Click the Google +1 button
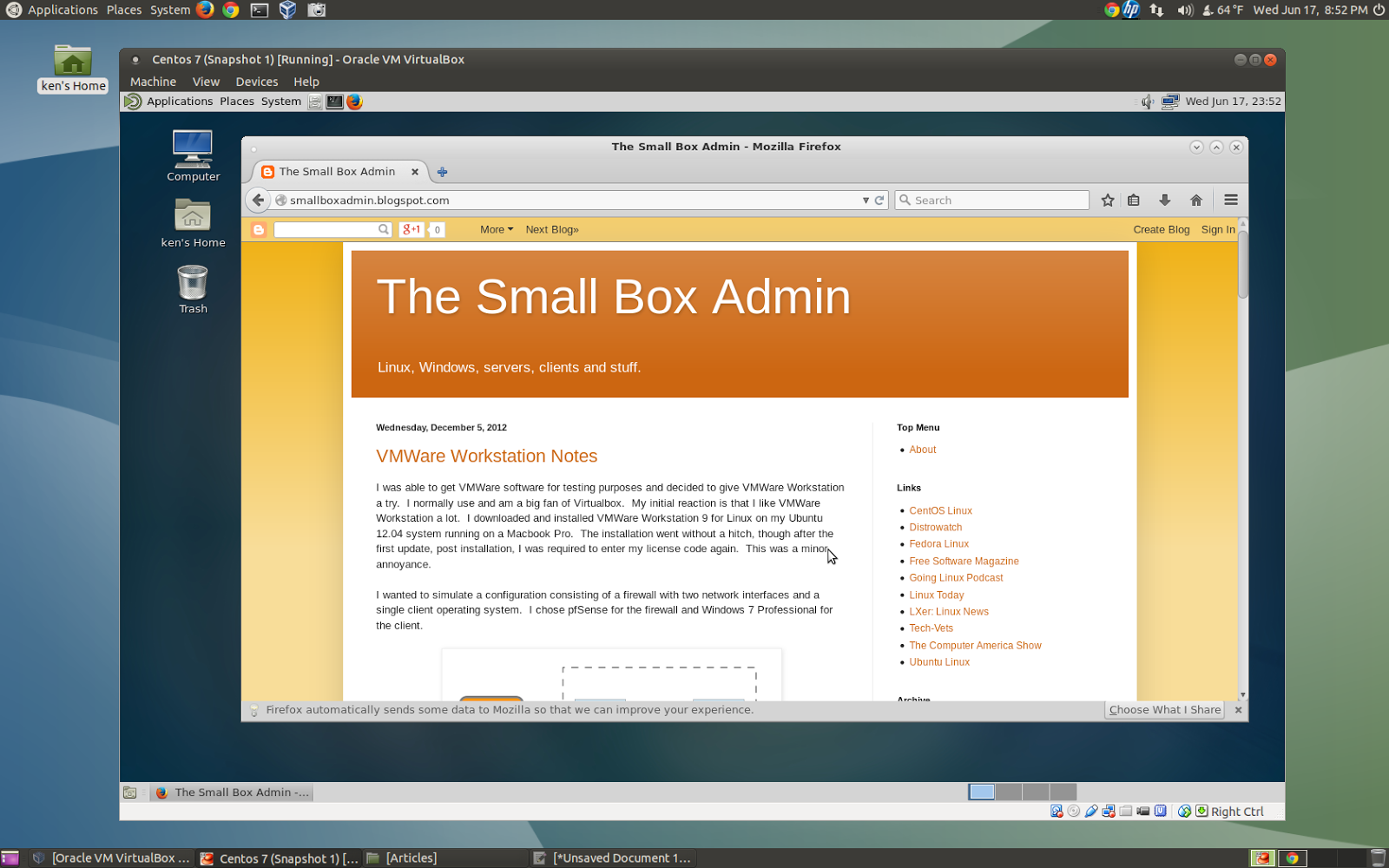Screen dimensions: 1389x868 click(411, 229)
